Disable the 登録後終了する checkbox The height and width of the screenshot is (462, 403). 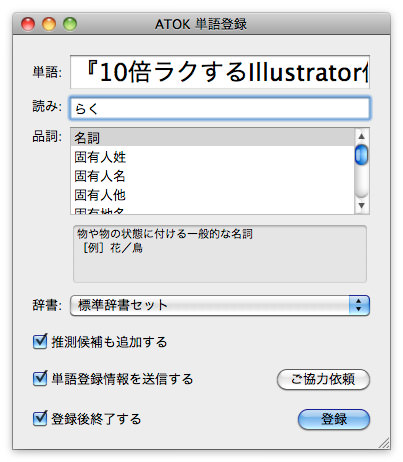[x=40, y=419]
